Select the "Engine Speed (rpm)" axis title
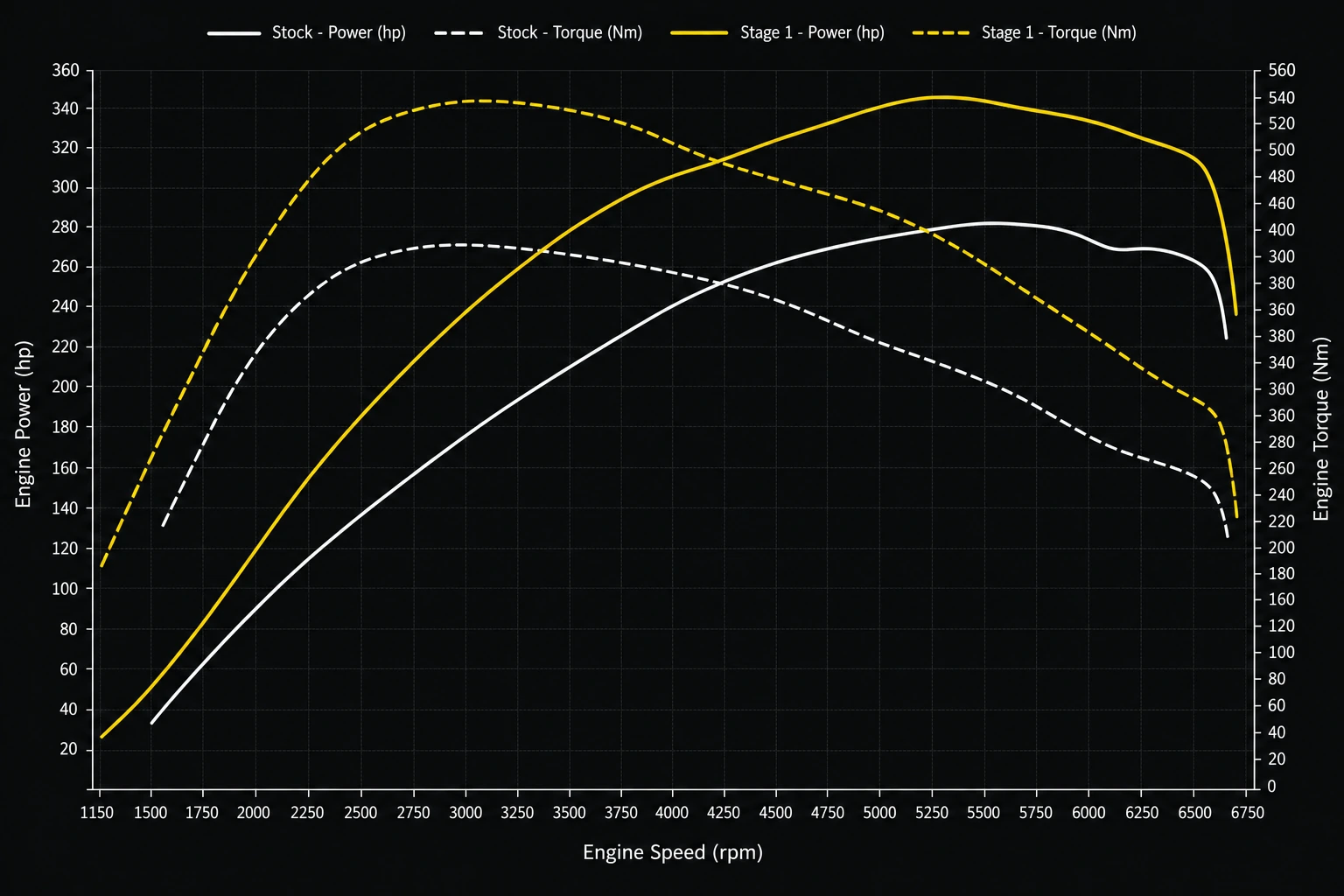Screen dimensions: 1344x896 (x=673, y=852)
